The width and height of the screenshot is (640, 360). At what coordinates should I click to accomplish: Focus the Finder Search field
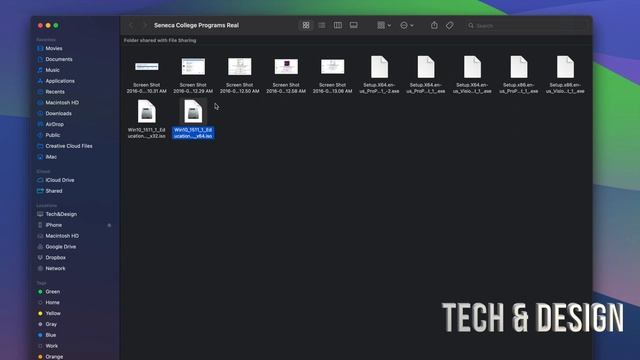coord(527,25)
